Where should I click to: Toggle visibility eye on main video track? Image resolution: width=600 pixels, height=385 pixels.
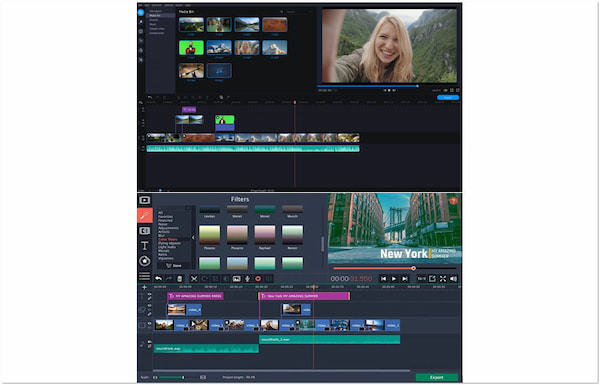tap(150, 323)
